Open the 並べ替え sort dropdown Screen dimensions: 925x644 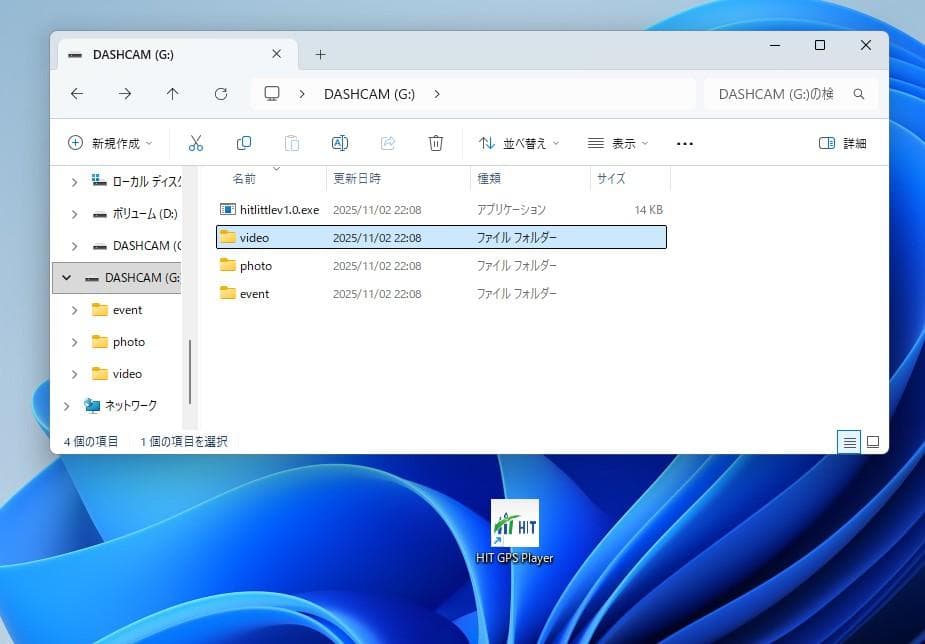[519, 143]
